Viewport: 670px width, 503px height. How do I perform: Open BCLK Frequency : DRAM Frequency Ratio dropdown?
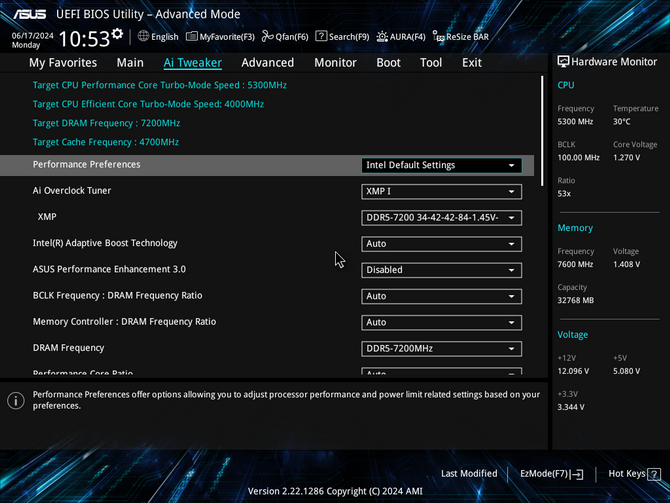tap(441, 296)
